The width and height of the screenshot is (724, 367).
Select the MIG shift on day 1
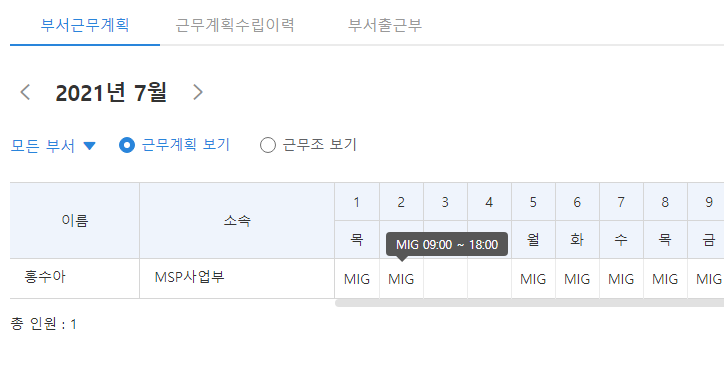tap(357, 279)
